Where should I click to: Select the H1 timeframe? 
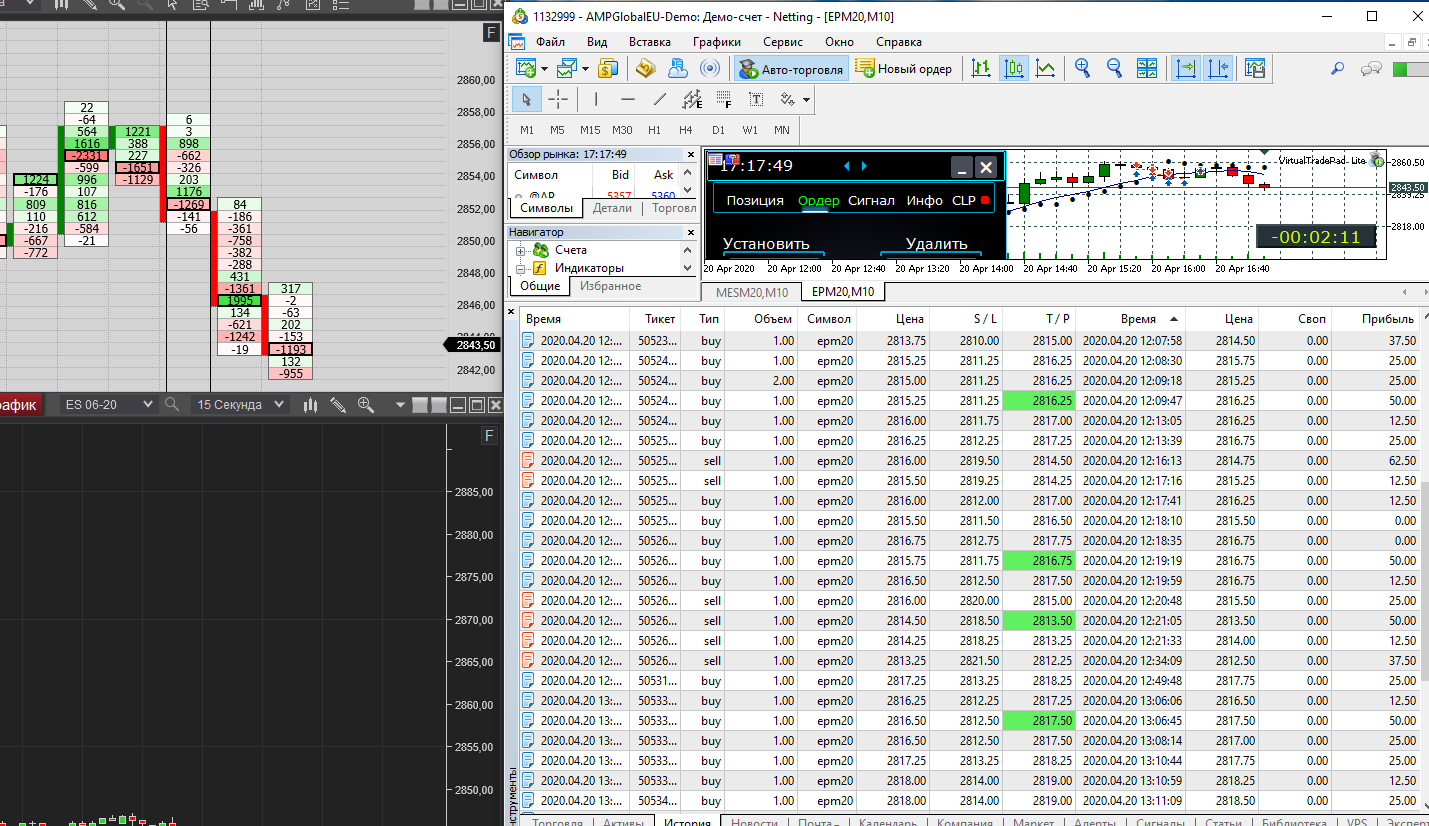coord(654,130)
